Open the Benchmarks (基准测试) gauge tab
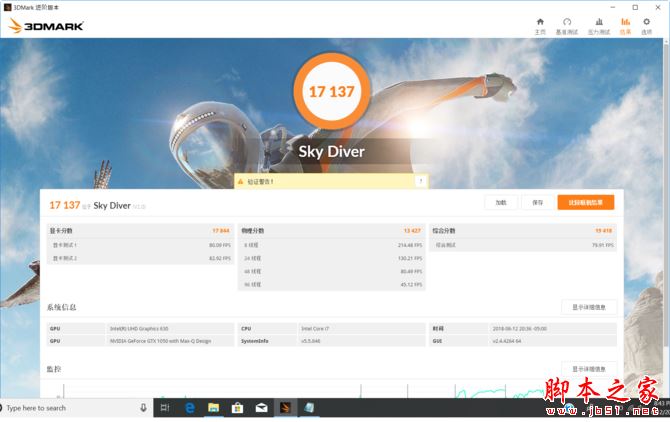Screen dimensions: 670x422 [x=567, y=26]
